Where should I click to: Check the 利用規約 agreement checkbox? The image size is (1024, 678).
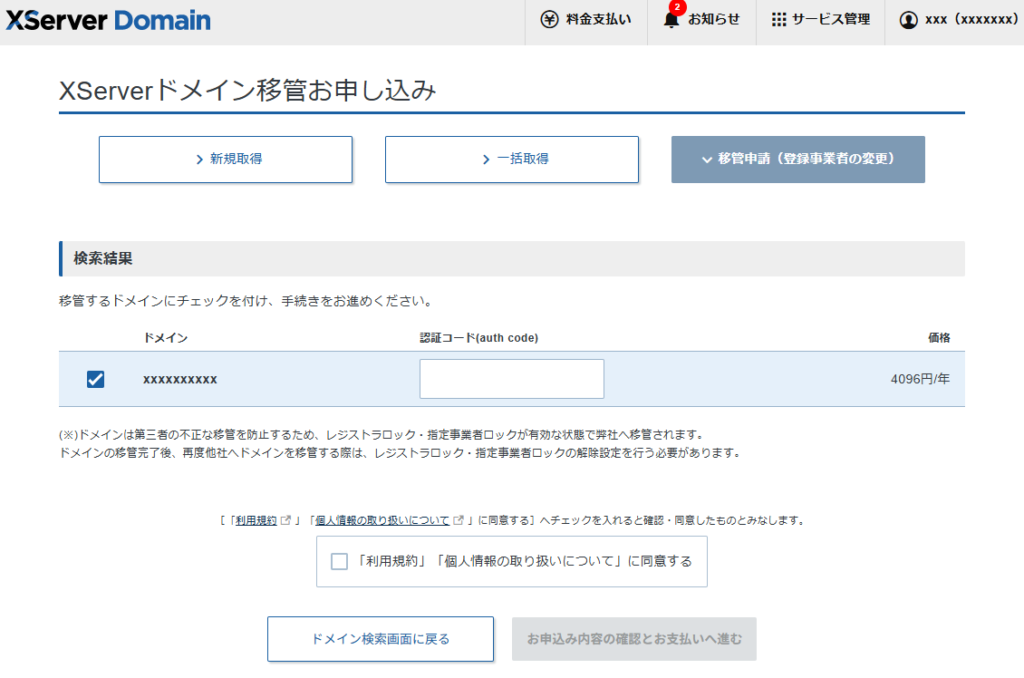coord(339,561)
